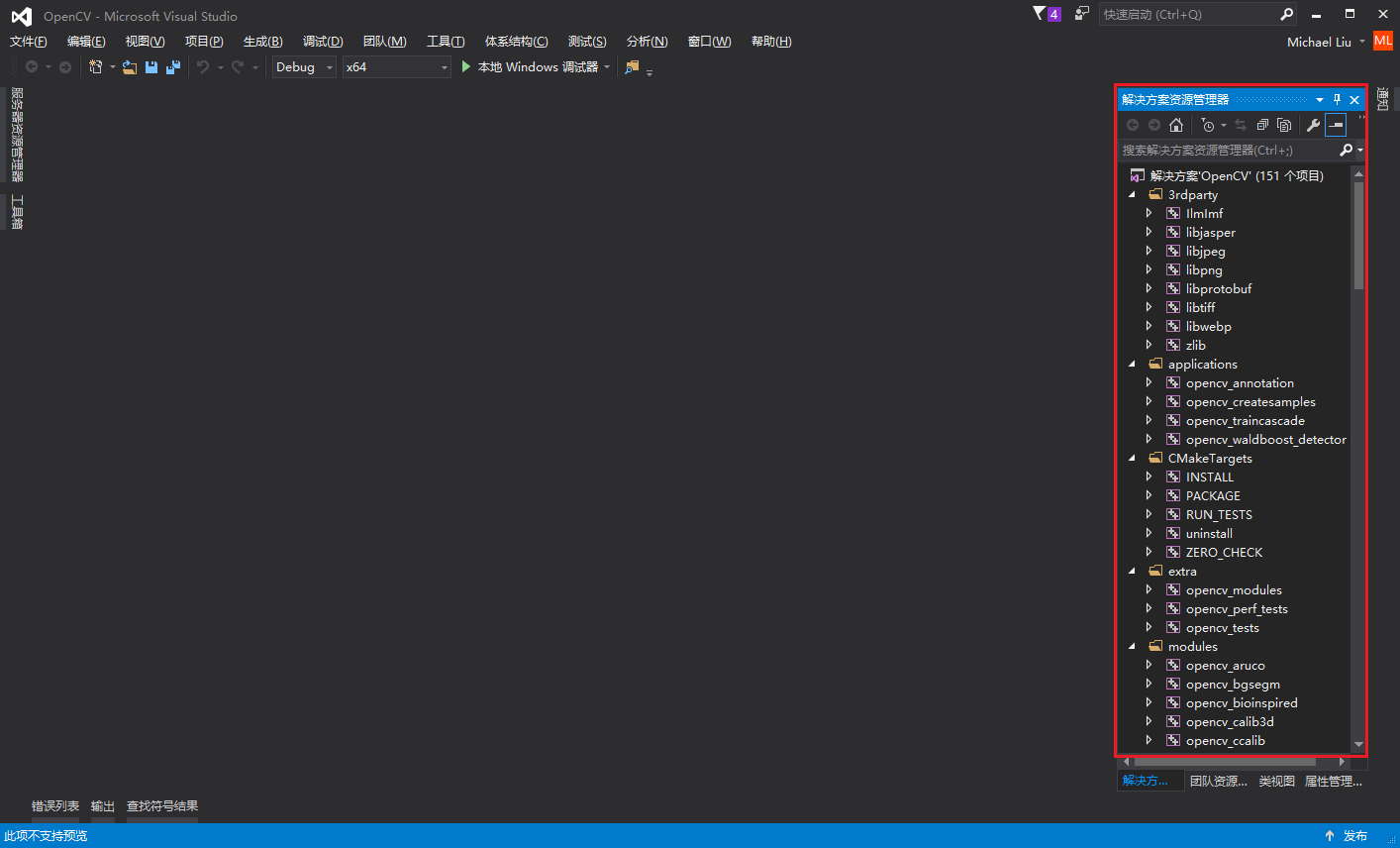
Task: Collapse the modules folder
Action: point(1133,647)
